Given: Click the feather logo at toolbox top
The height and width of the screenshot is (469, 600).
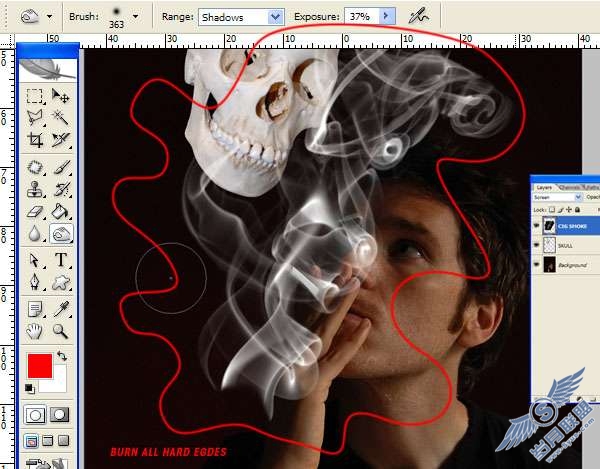Looking at the screenshot, I should (x=47, y=69).
